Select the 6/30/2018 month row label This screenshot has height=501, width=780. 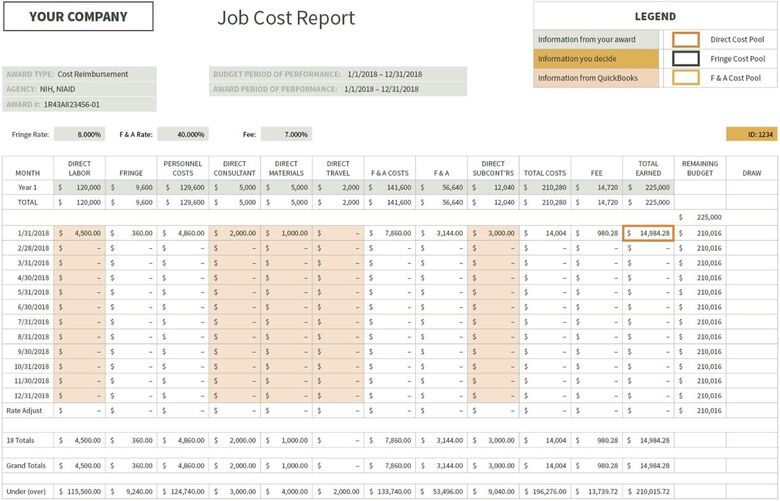[x=28, y=307]
